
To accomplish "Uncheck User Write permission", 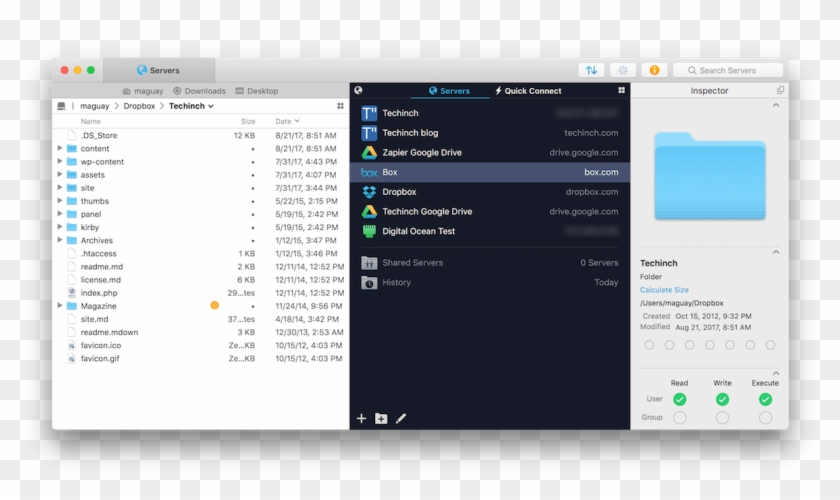I will point(722,399).
